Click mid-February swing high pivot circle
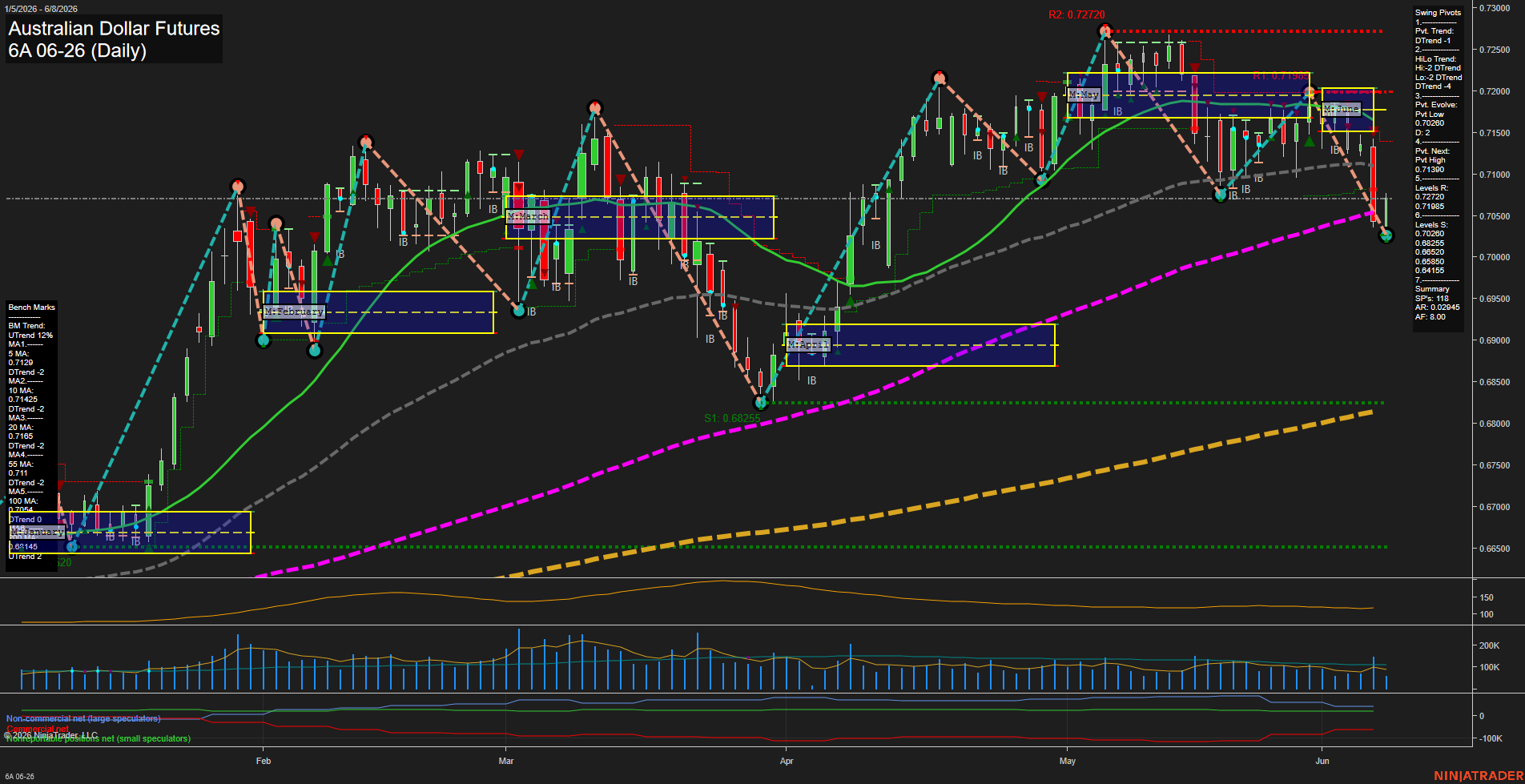The width and height of the screenshot is (1525, 784). 366,142
